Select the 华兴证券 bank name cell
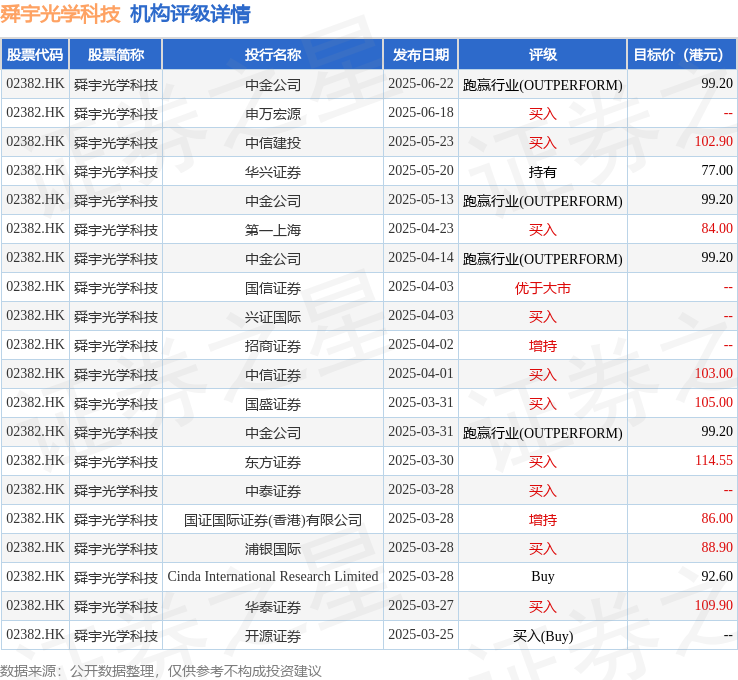 (273, 171)
